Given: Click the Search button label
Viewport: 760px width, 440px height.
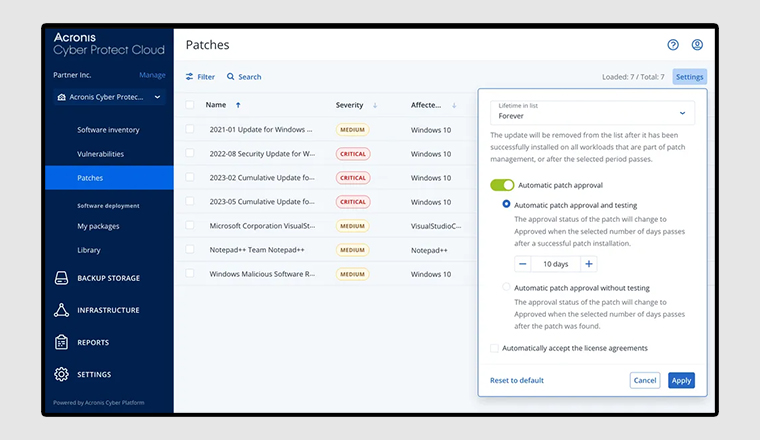Looking at the screenshot, I should (250, 77).
